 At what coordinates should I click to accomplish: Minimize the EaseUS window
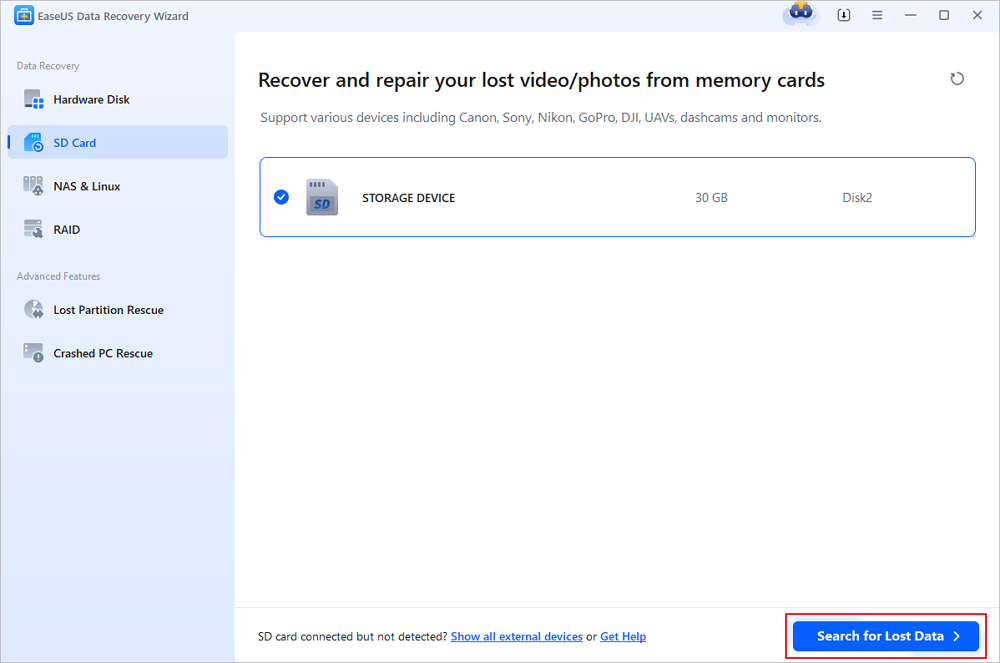click(911, 15)
